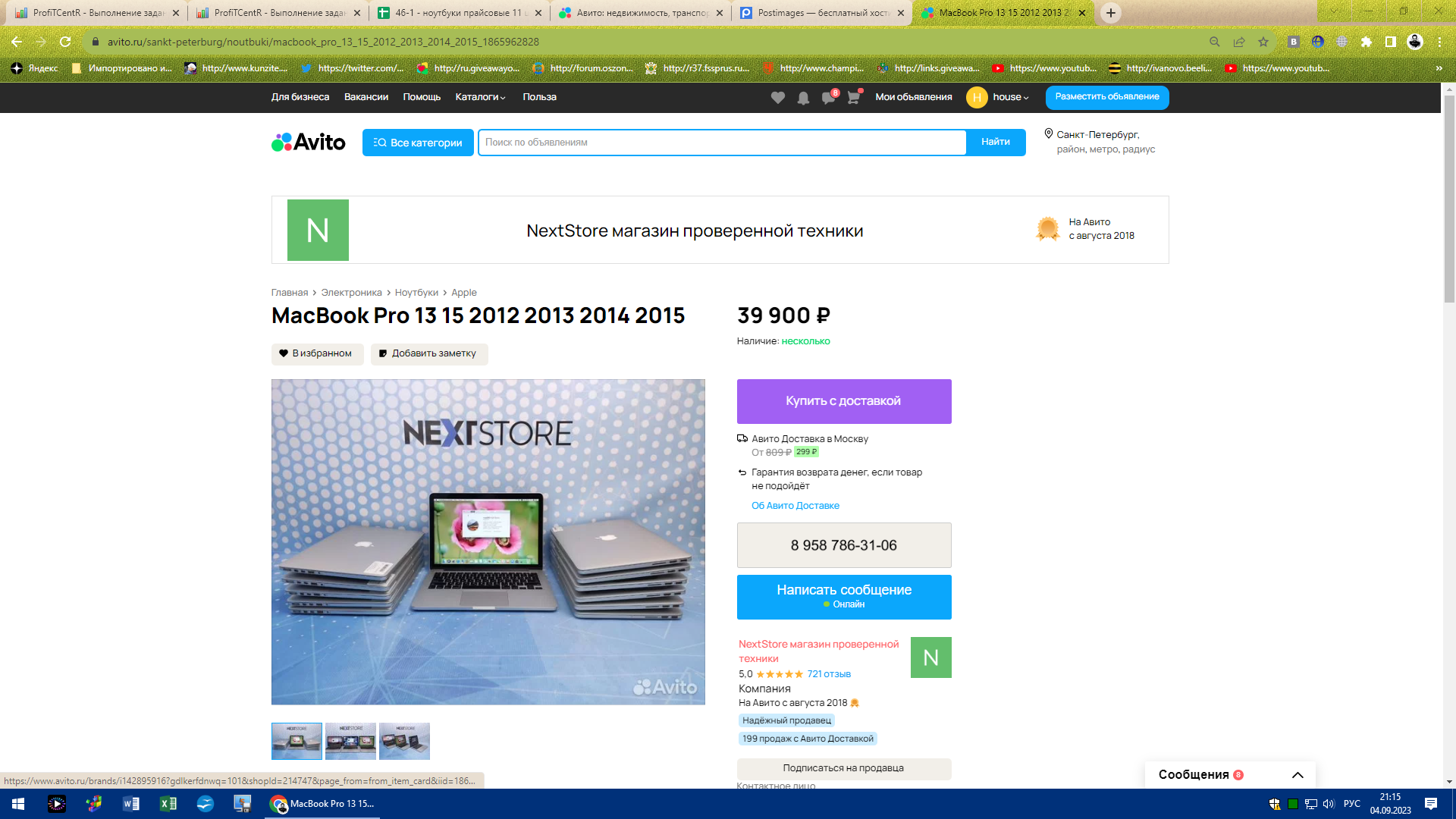Image resolution: width=1456 pixels, height=819 pixels.
Task: Click the favorites heart icon in the header
Action: pyautogui.click(x=777, y=97)
